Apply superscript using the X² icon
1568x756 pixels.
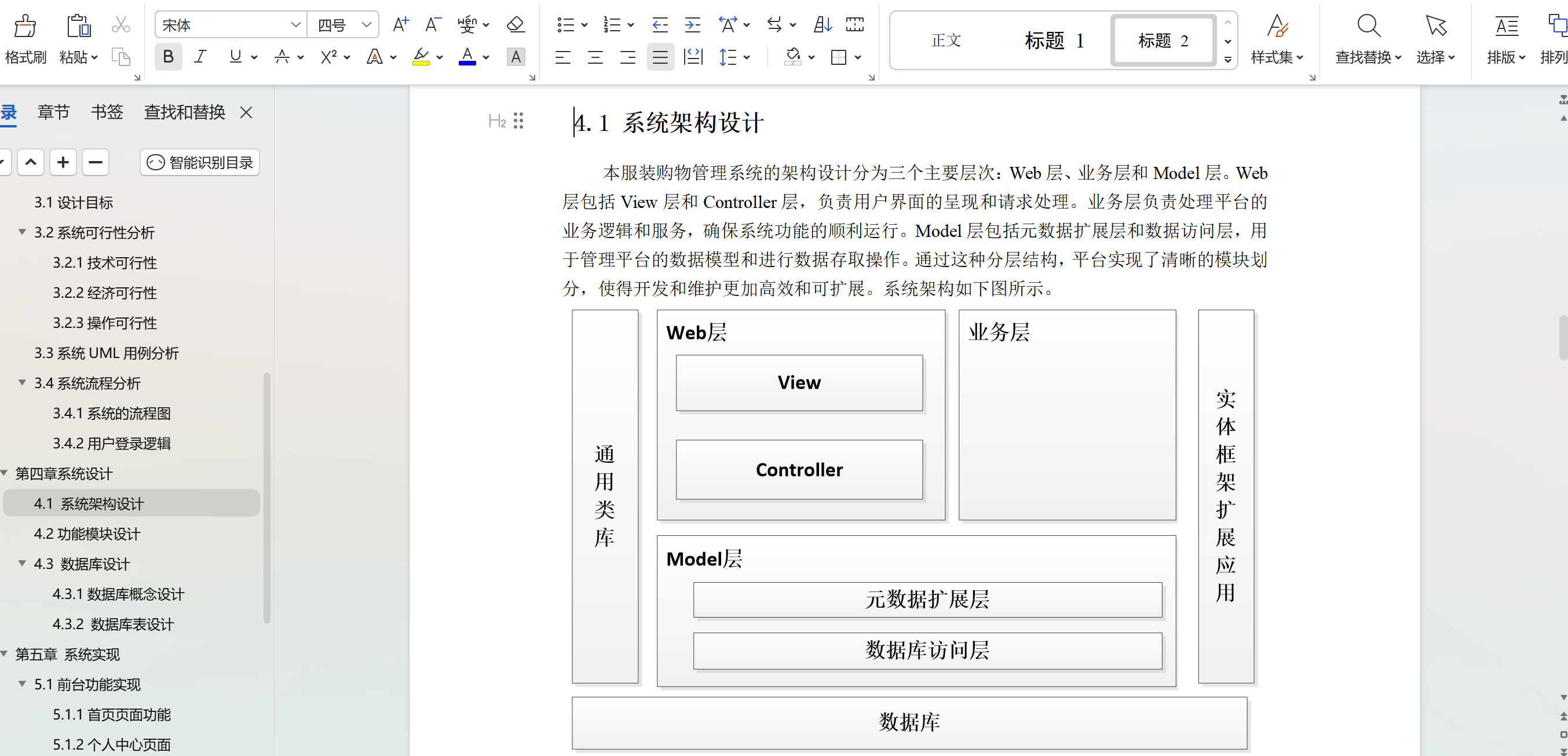pos(328,57)
